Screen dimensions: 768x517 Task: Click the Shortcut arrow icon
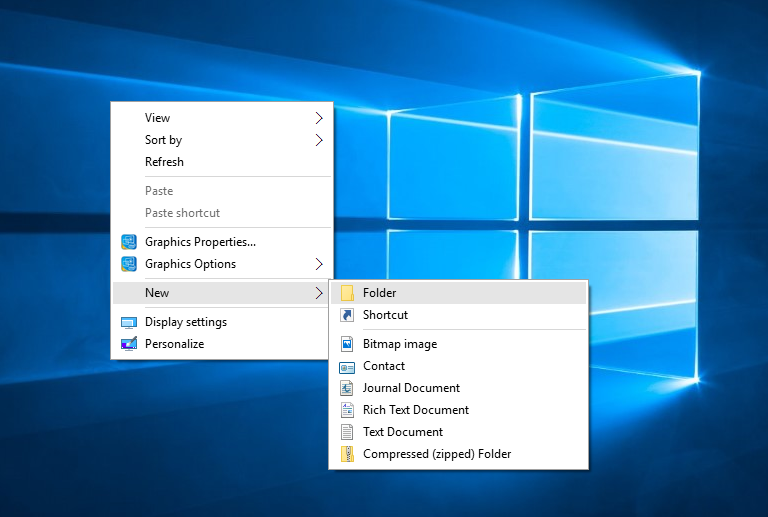347,315
